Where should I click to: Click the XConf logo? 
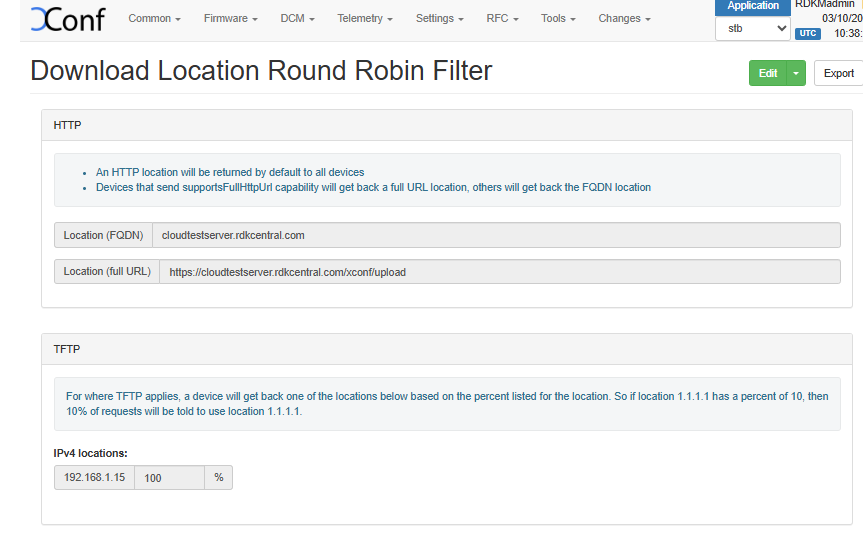pos(67,19)
